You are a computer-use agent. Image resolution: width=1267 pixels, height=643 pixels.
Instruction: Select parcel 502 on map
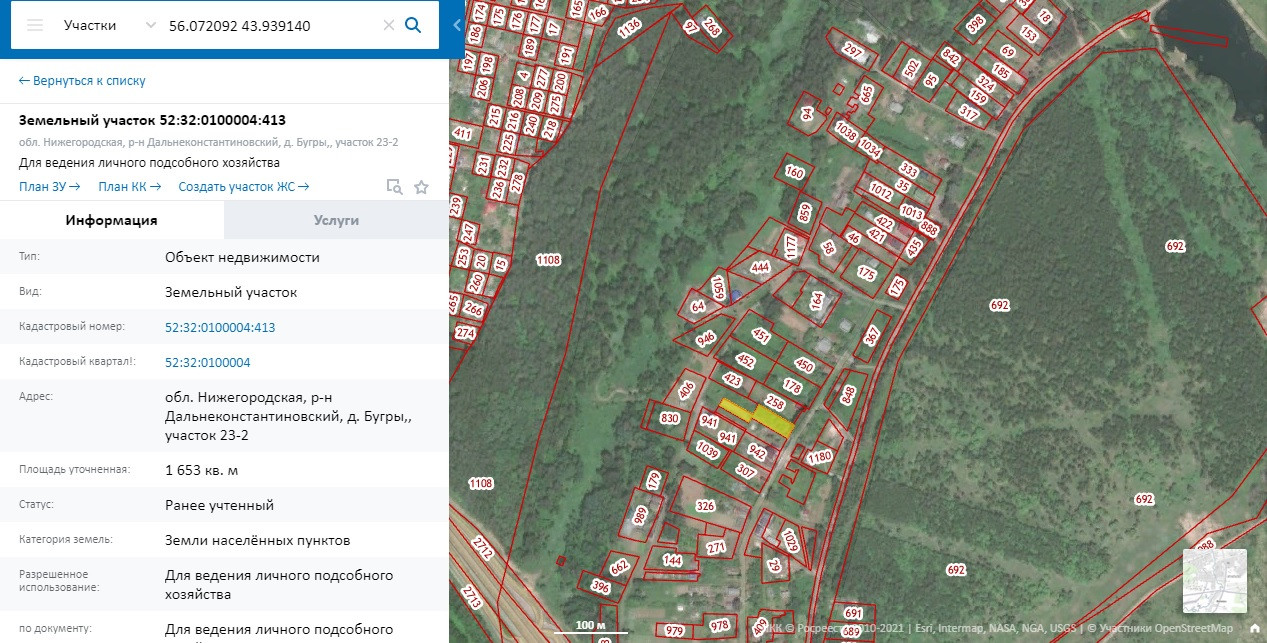coord(910,68)
